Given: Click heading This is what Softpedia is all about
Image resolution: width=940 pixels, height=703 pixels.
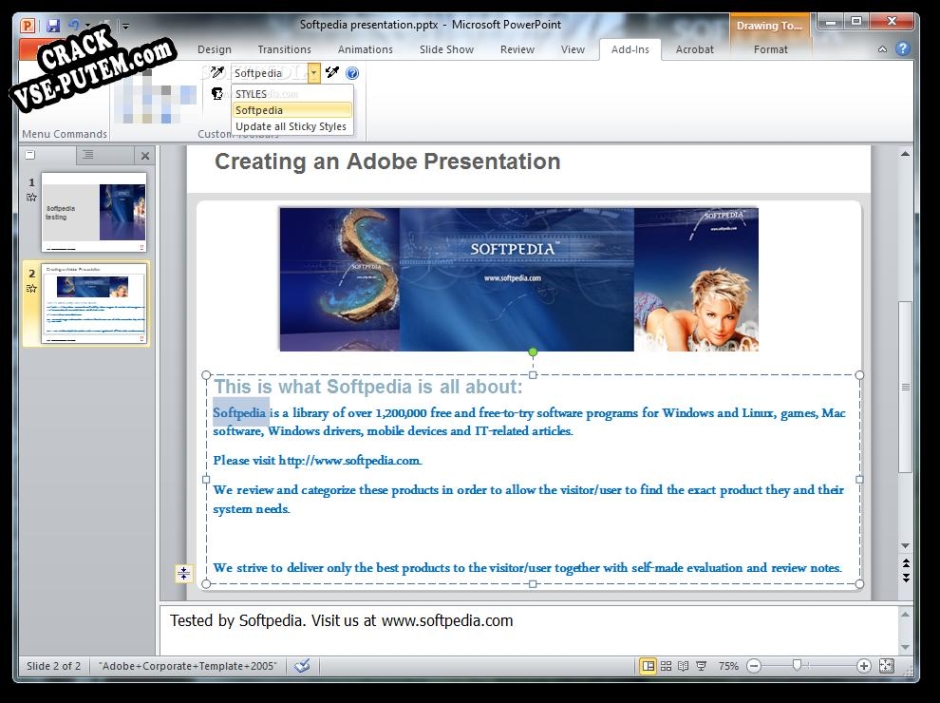Looking at the screenshot, I should [x=368, y=387].
